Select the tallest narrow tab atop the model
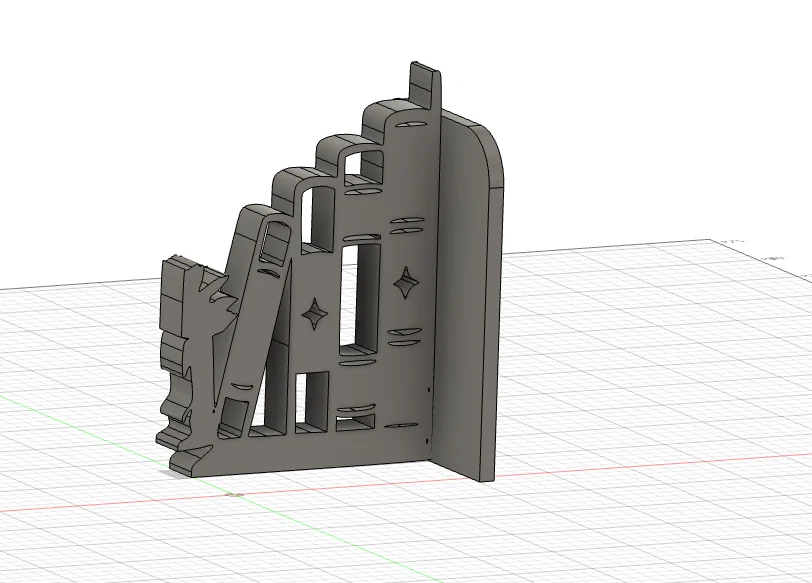Screen dimensions: 812x583 (x=426, y=86)
